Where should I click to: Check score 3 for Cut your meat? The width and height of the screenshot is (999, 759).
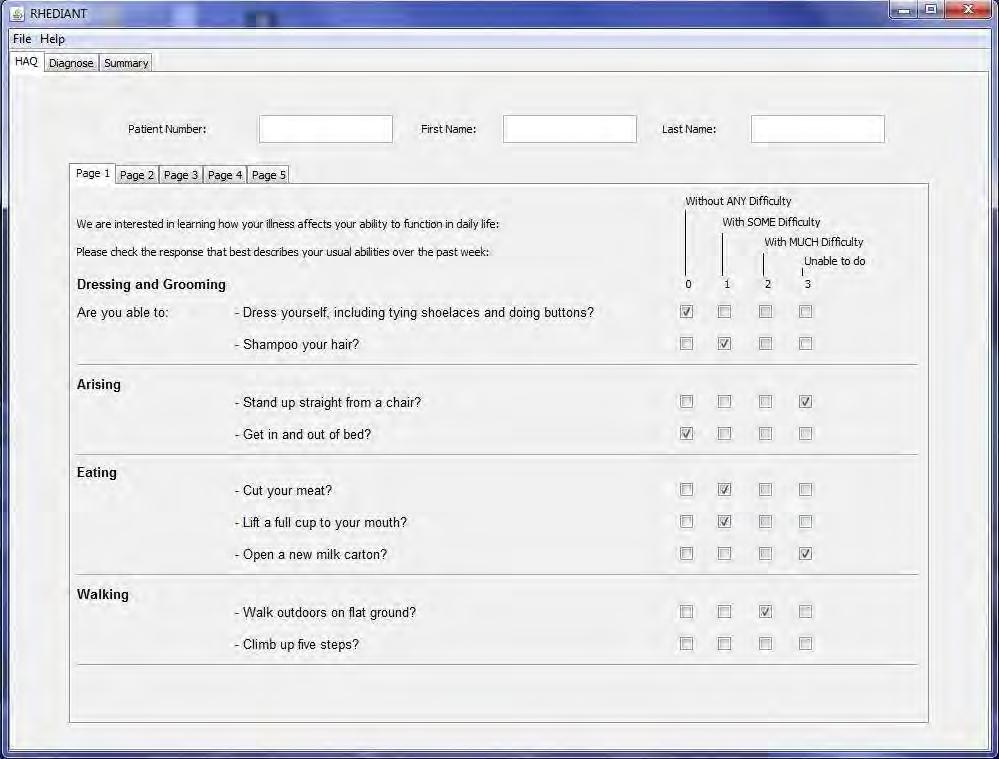click(805, 489)
